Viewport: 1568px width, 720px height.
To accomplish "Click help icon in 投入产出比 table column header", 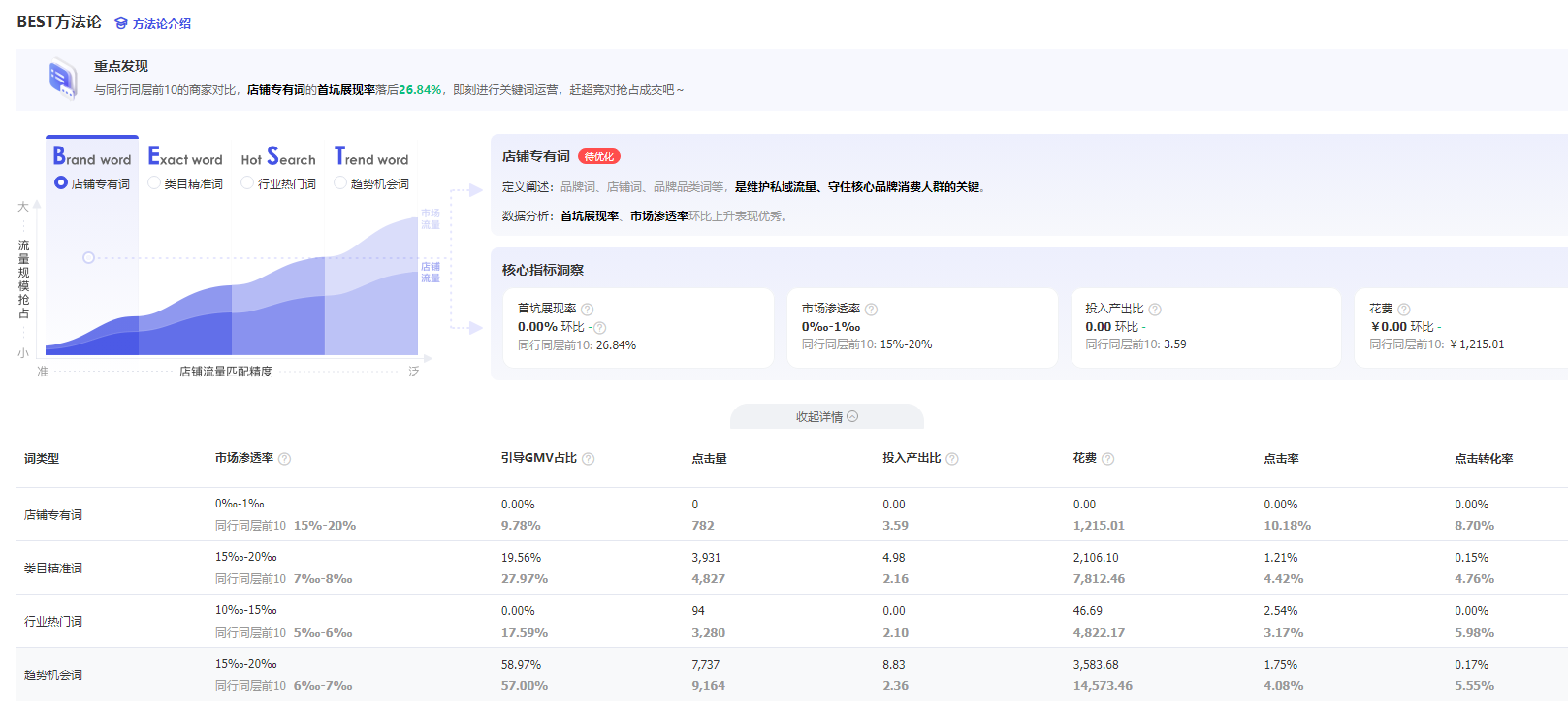I will [951, 459].
